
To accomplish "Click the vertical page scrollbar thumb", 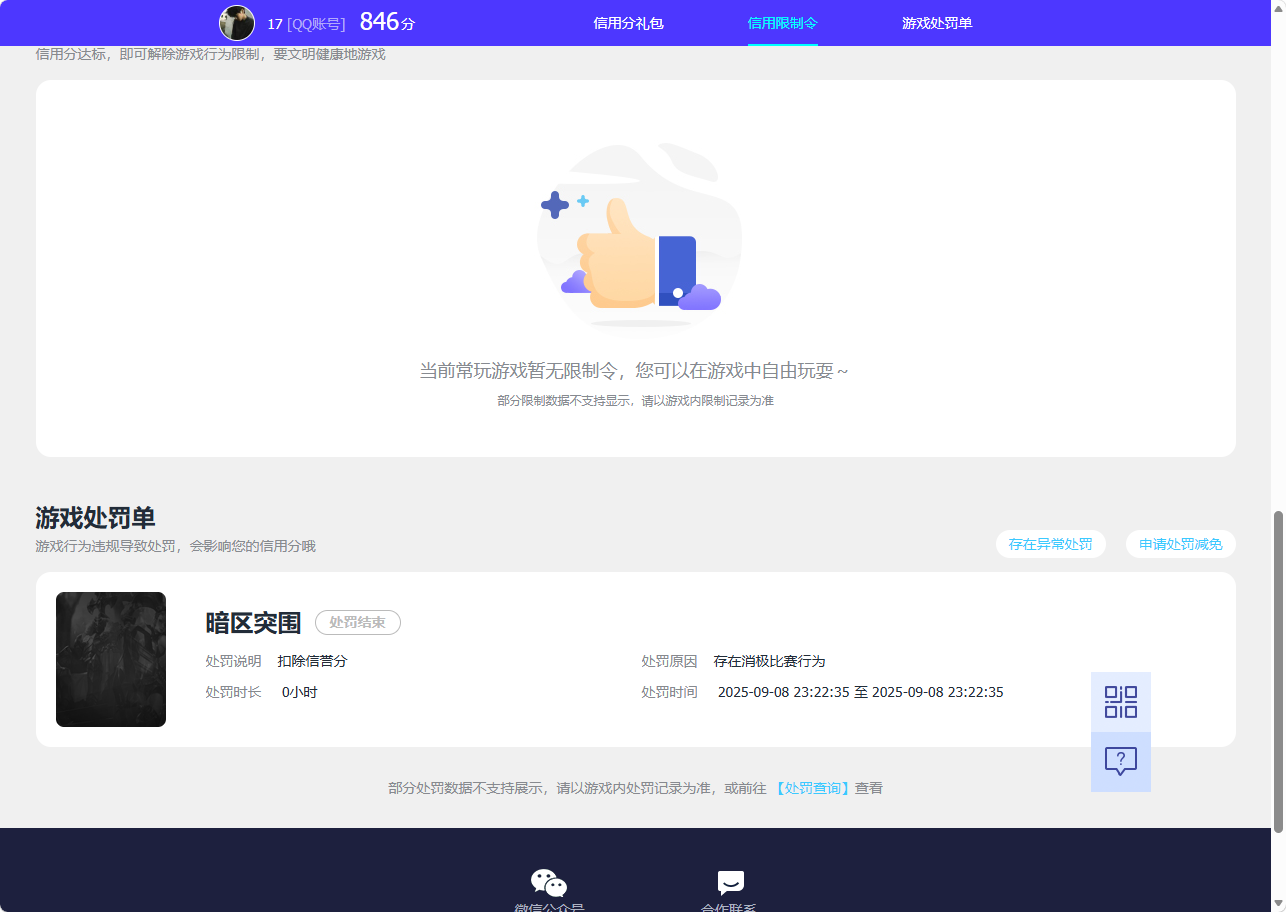I will tap(1278, 671).
